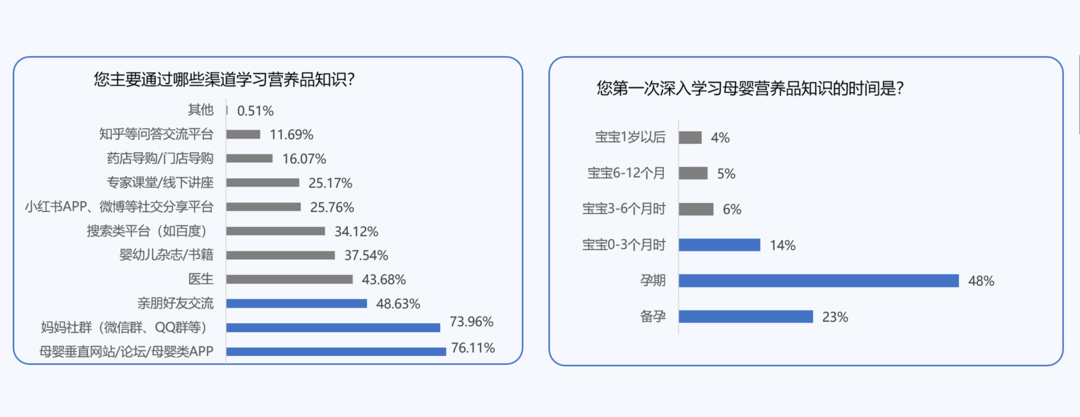The height and width of the screenshot is (417, 1080).
Task: Click the 其他 0.51% data label
Action: 256,110
